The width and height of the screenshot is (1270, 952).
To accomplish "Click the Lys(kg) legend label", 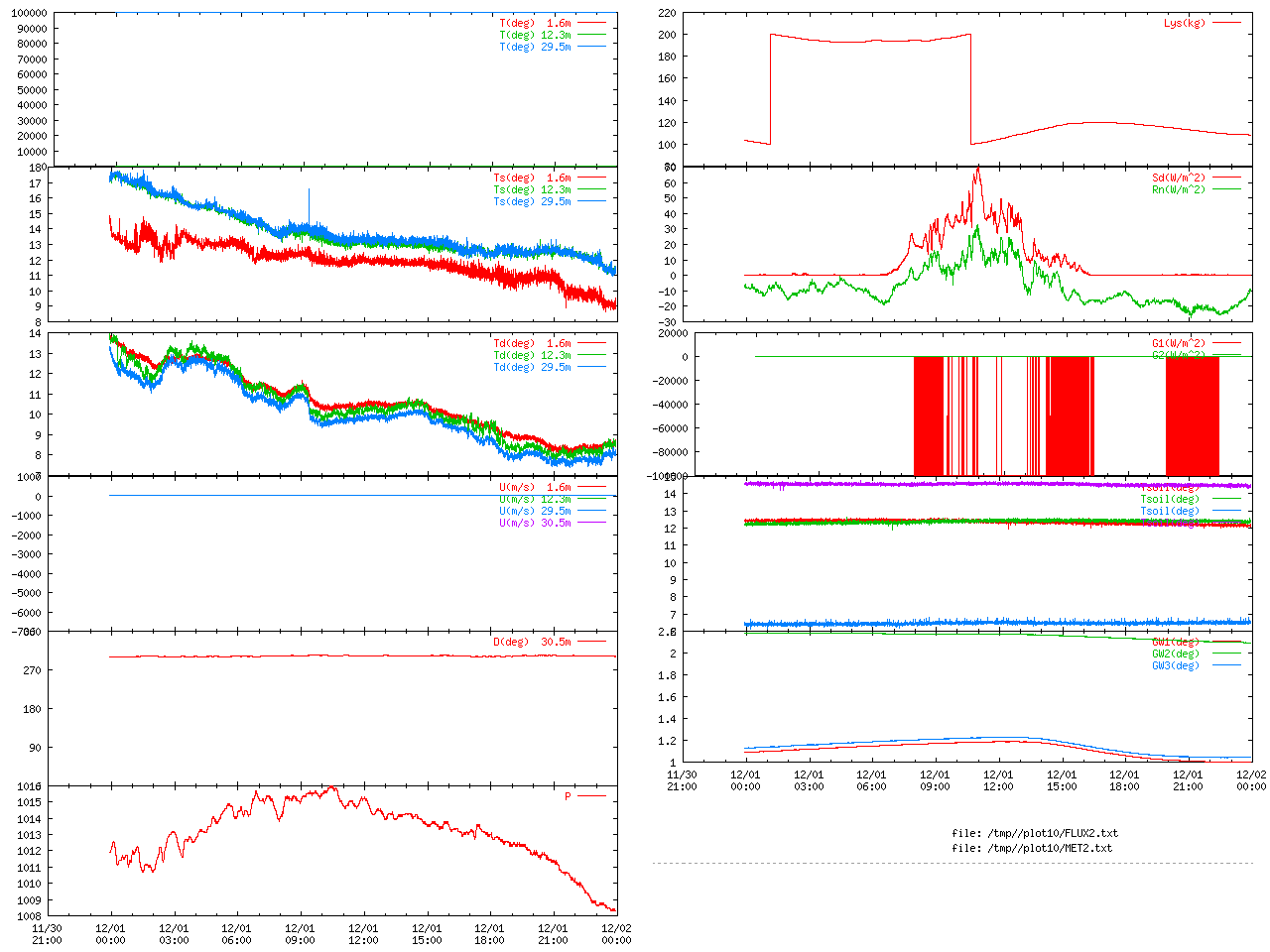I will coord(1184,23).
